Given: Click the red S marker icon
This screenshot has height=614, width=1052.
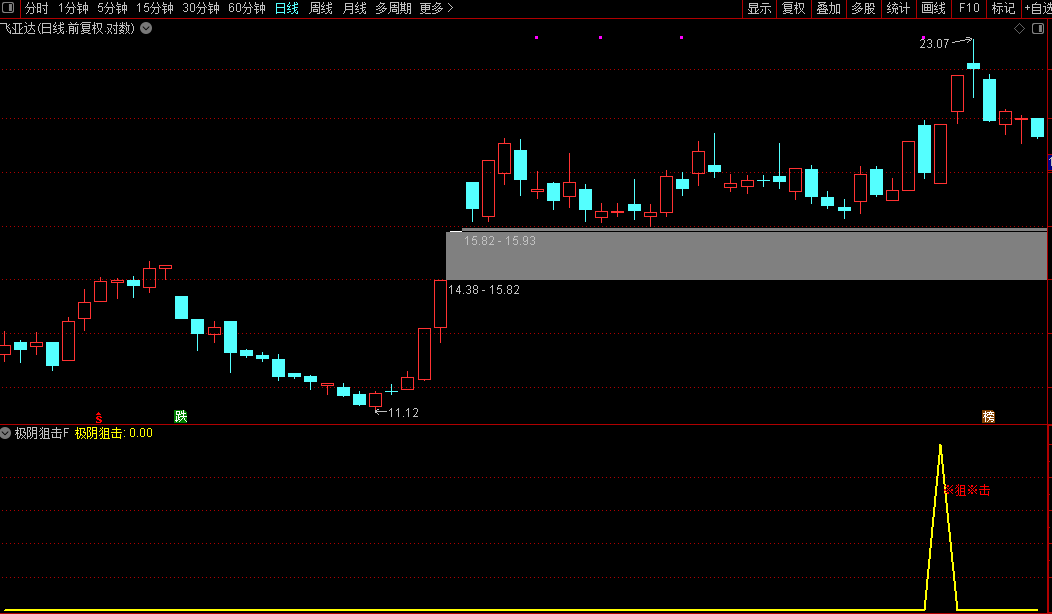Looking at the screenshot, I should point(99,417).
